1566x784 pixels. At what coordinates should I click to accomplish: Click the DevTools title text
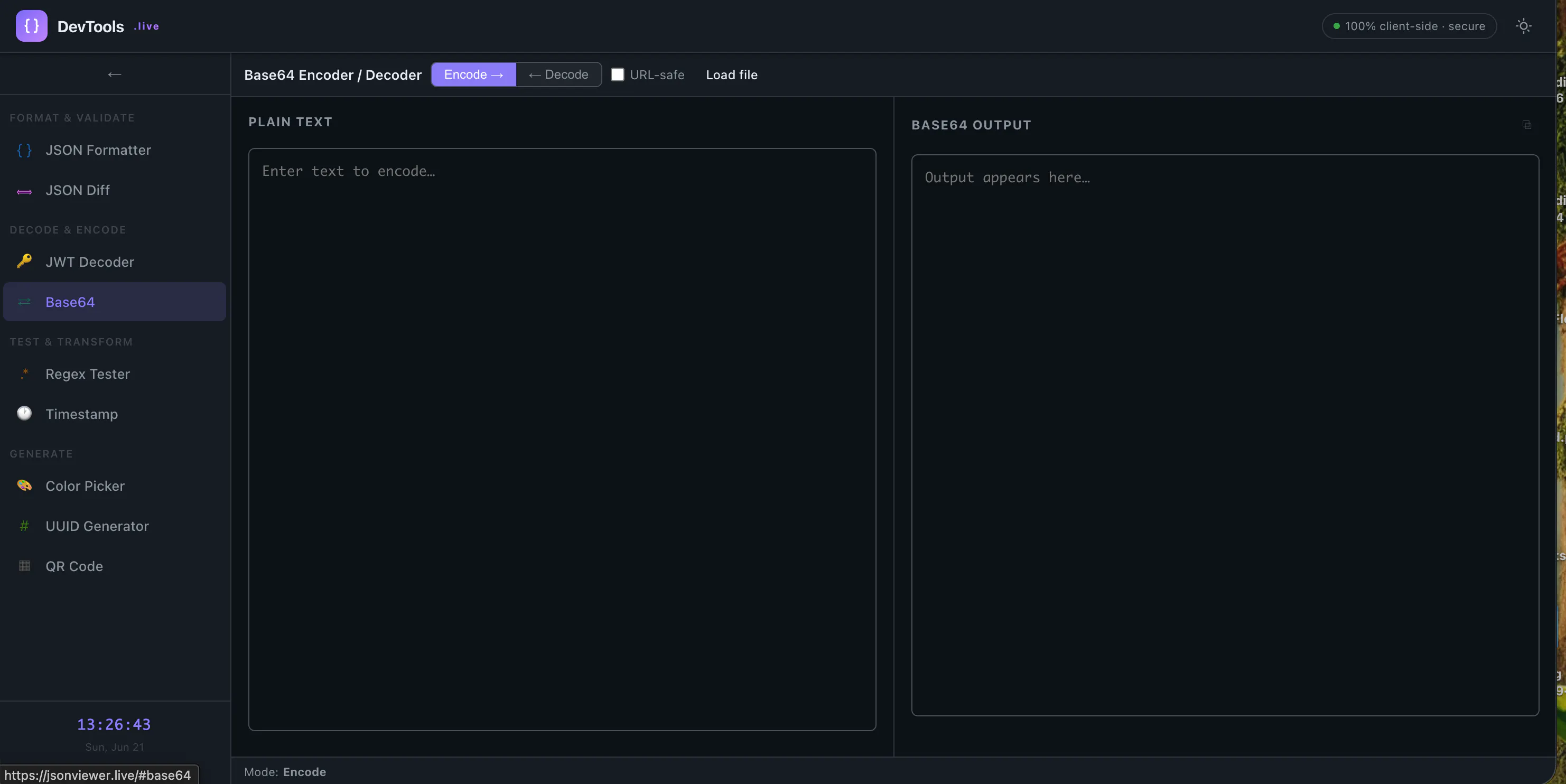pos(90,27)
